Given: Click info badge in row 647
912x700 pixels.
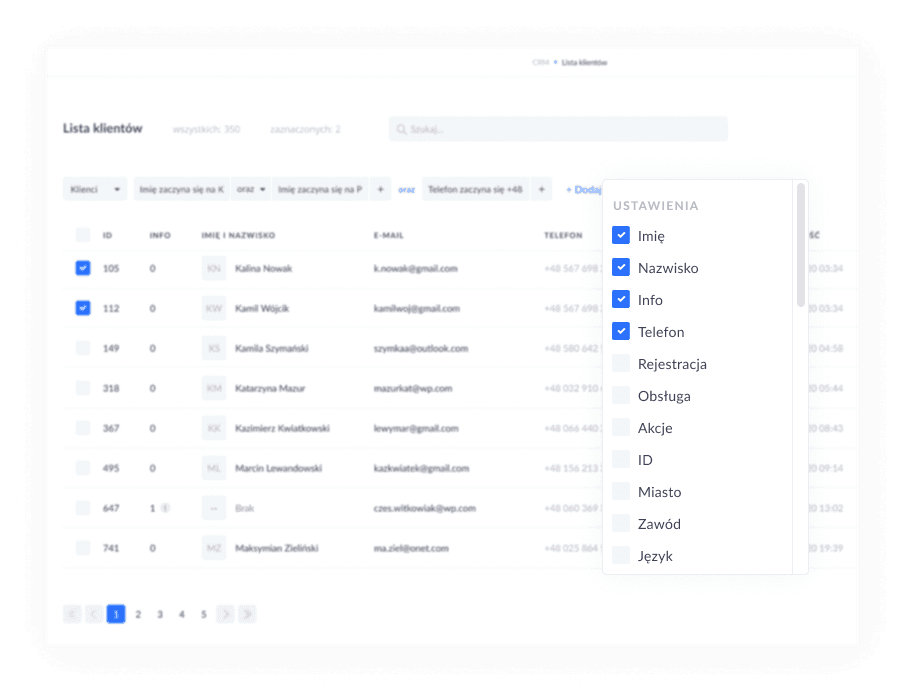Looking at the screenshot, I should pyautogui.click(x=165, y=508).
